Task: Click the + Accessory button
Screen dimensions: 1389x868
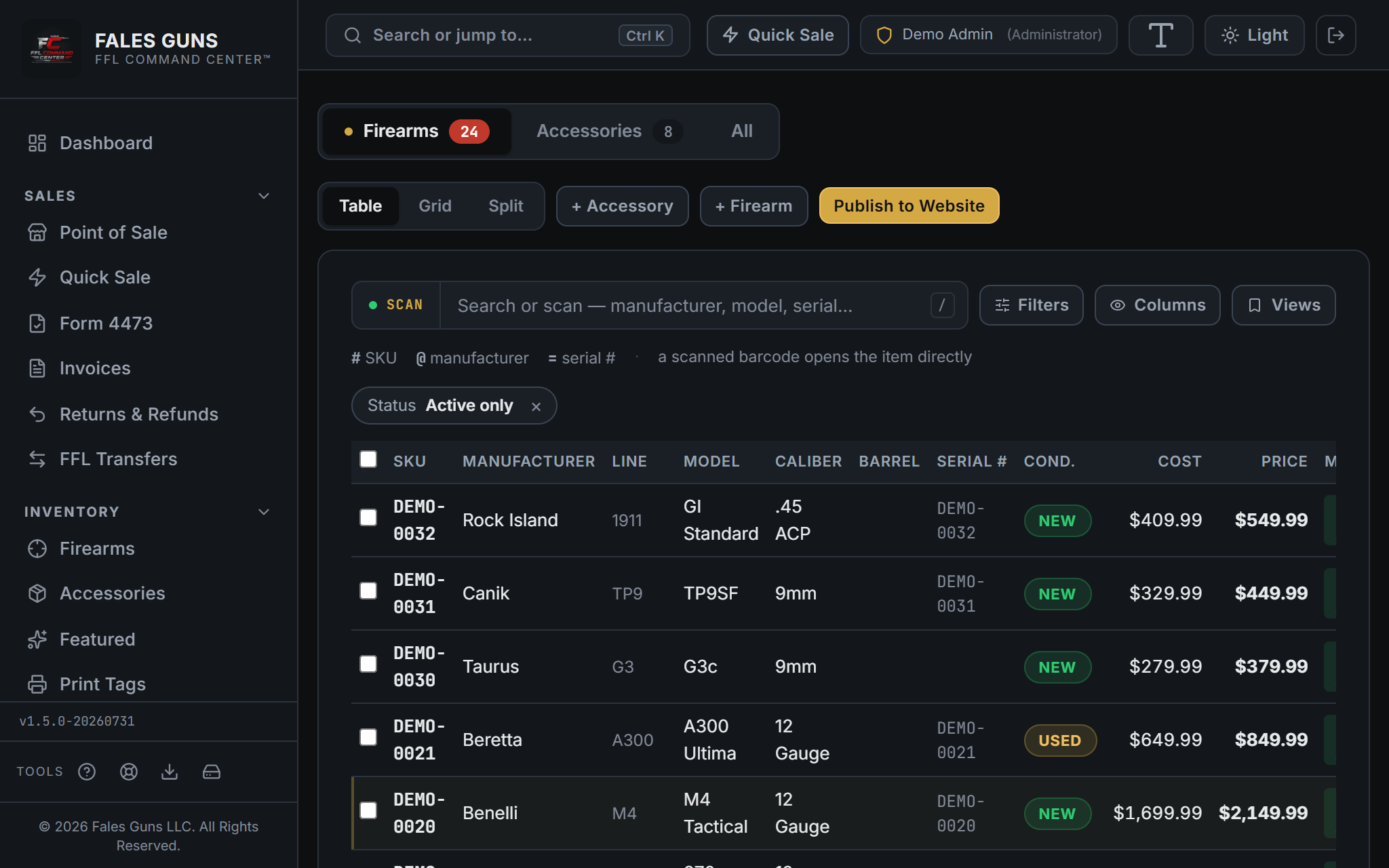Action: 622,206
